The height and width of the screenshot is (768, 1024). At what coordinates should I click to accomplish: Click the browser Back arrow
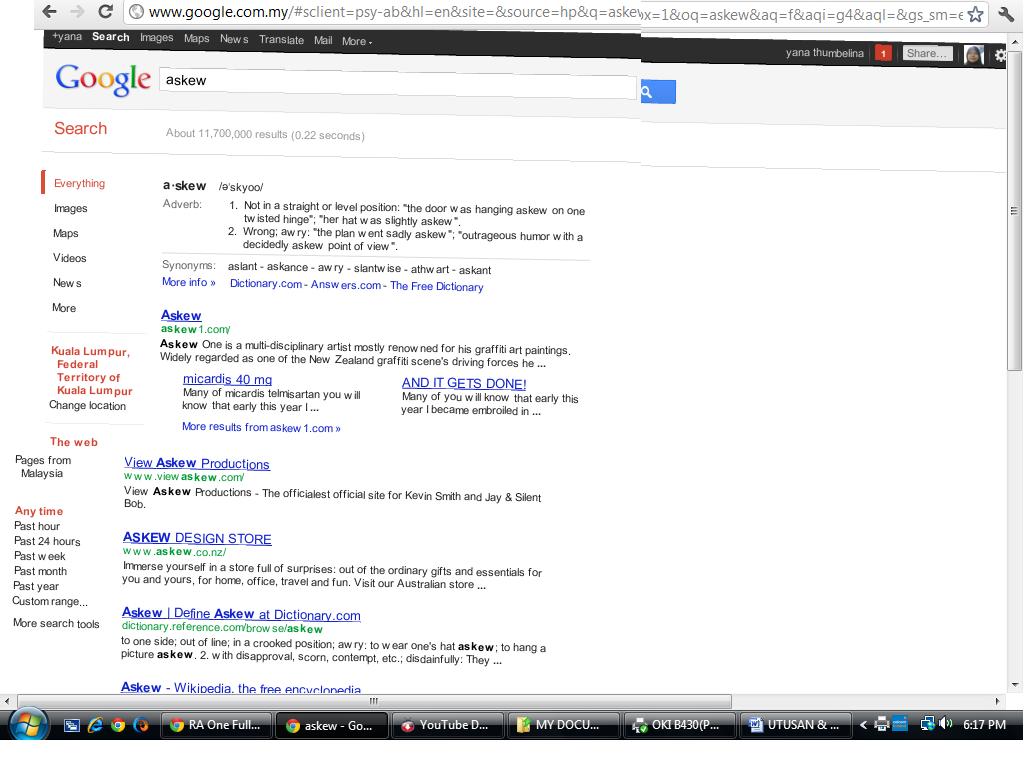pos(49,11)
